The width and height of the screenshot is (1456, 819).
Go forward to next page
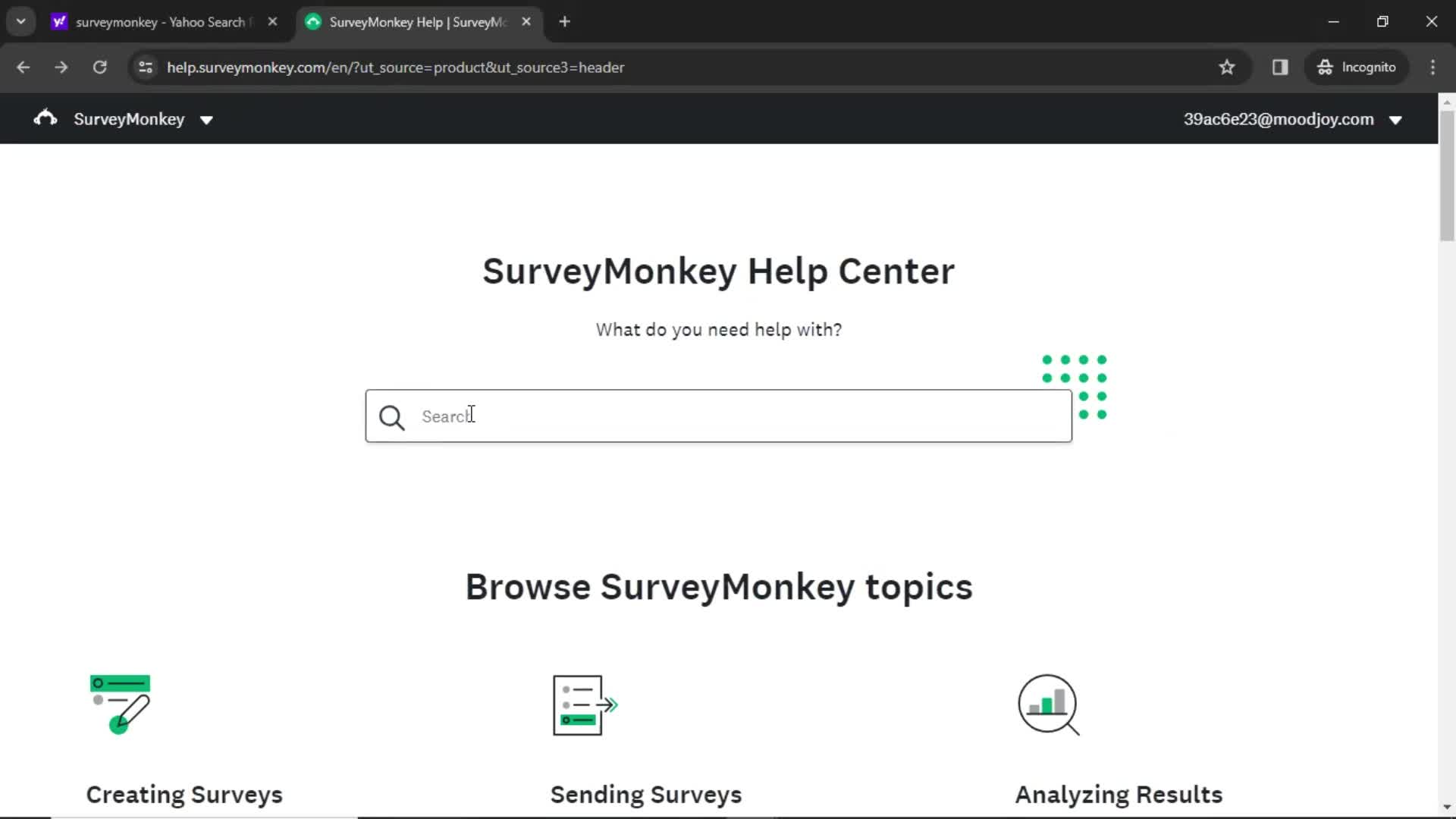click(x=61, y=67)
